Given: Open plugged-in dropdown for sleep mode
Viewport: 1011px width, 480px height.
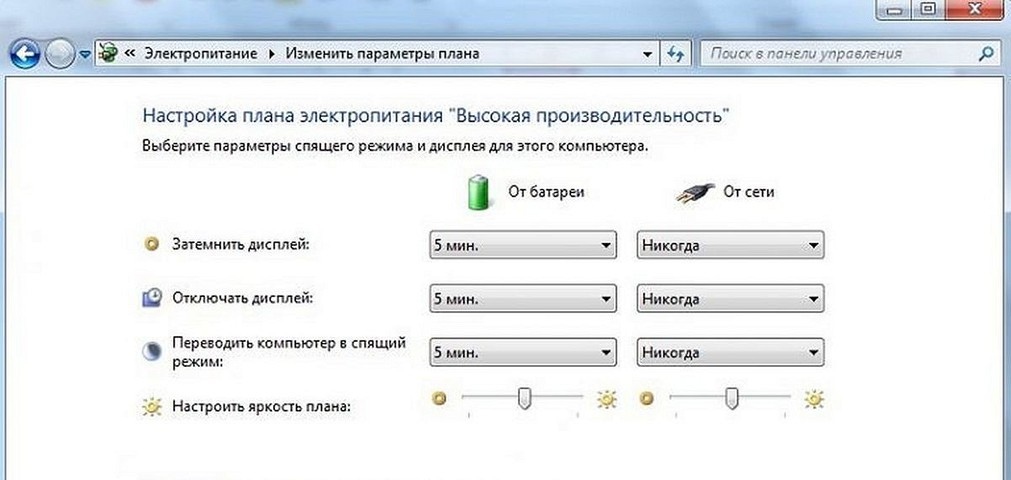Looking at the screenshot, I should coord(731,352).
